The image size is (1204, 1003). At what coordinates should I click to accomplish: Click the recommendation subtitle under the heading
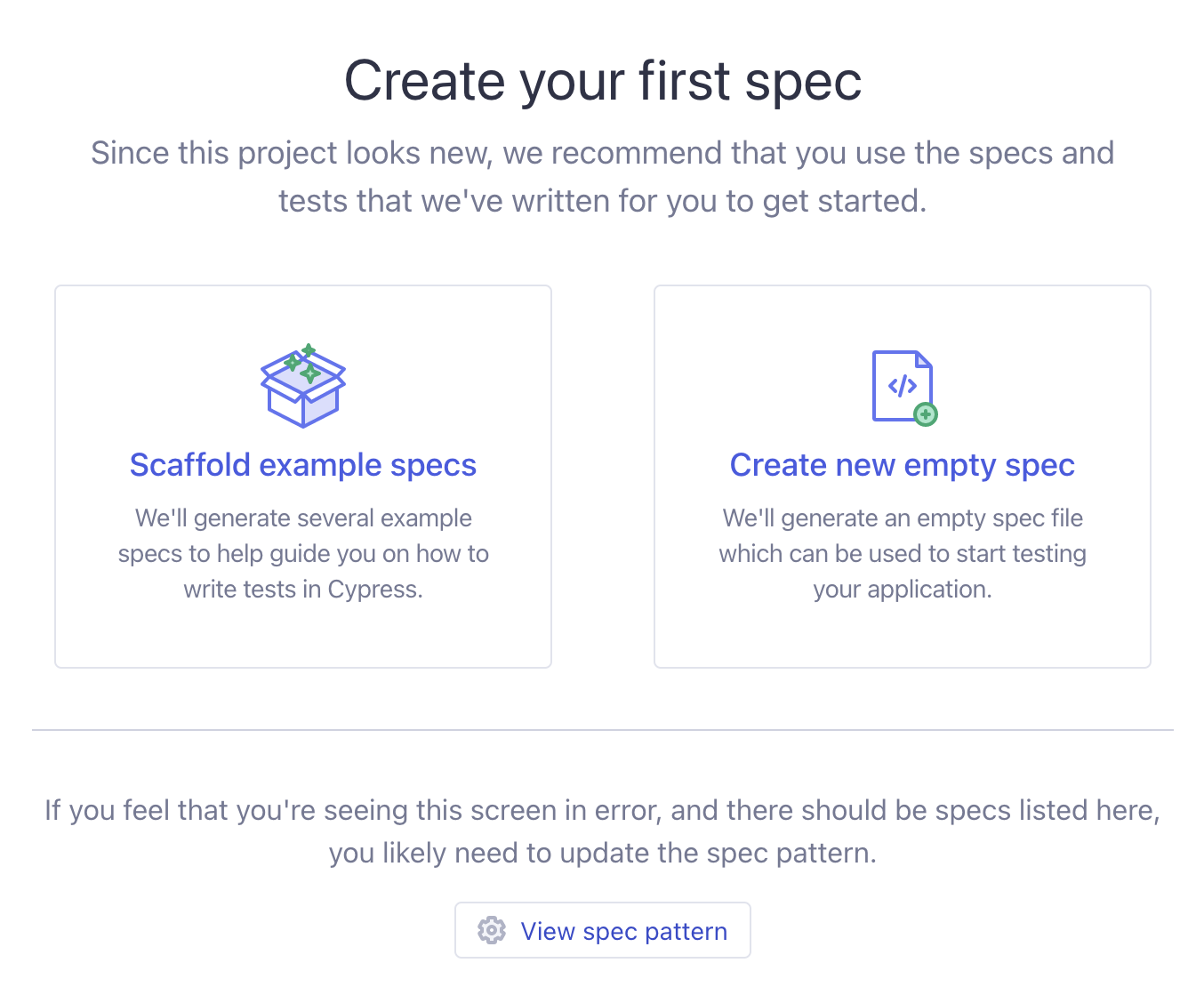(x=602, y=176)
